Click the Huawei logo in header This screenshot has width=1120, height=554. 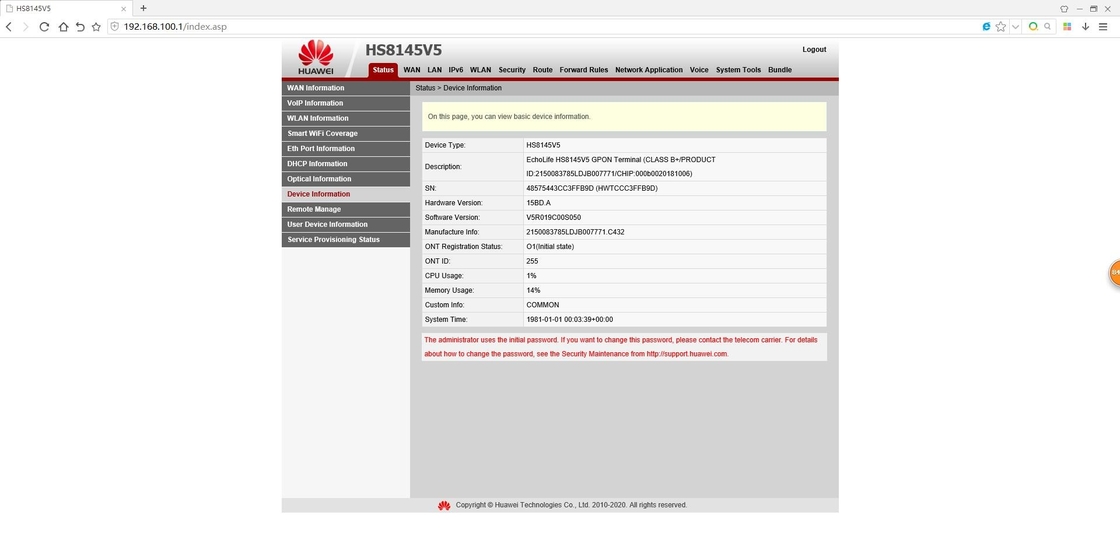point(316,59)
